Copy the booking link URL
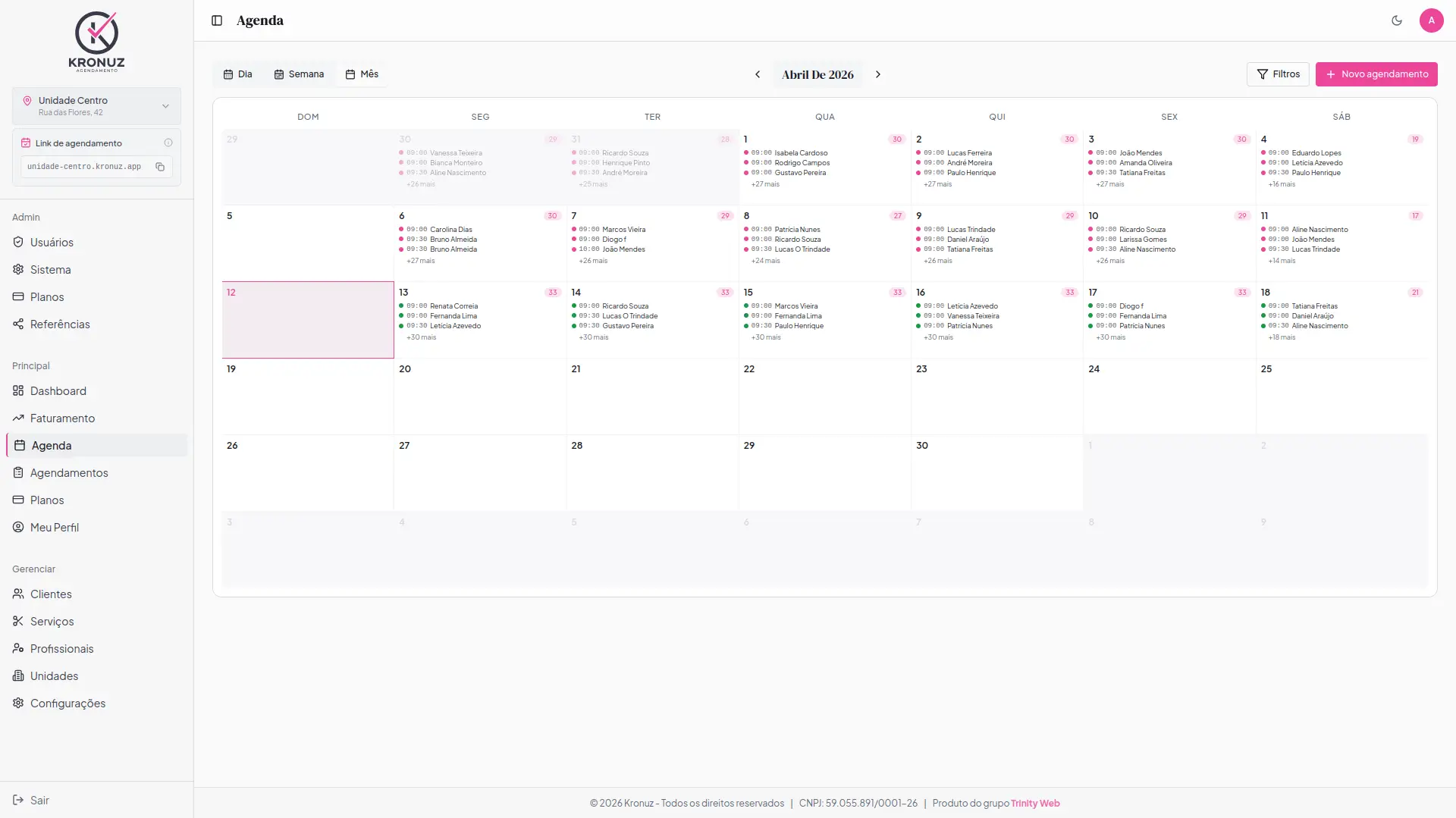Viewport: 1456px width, 818px height. 160,167
